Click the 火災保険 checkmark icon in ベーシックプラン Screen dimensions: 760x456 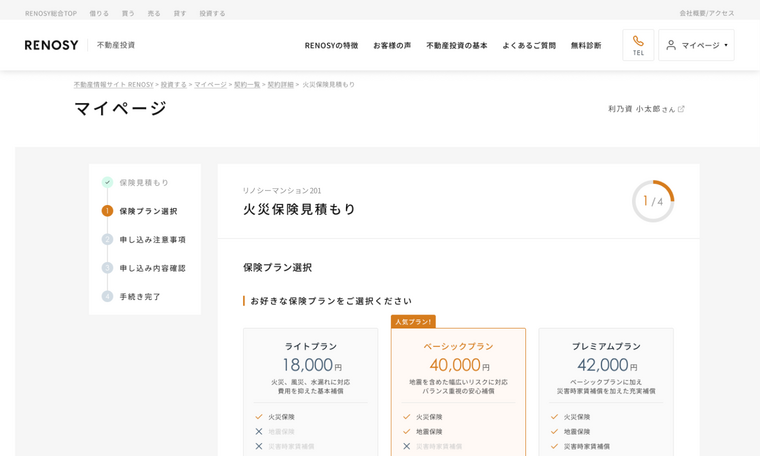click(x=407, y=417)
